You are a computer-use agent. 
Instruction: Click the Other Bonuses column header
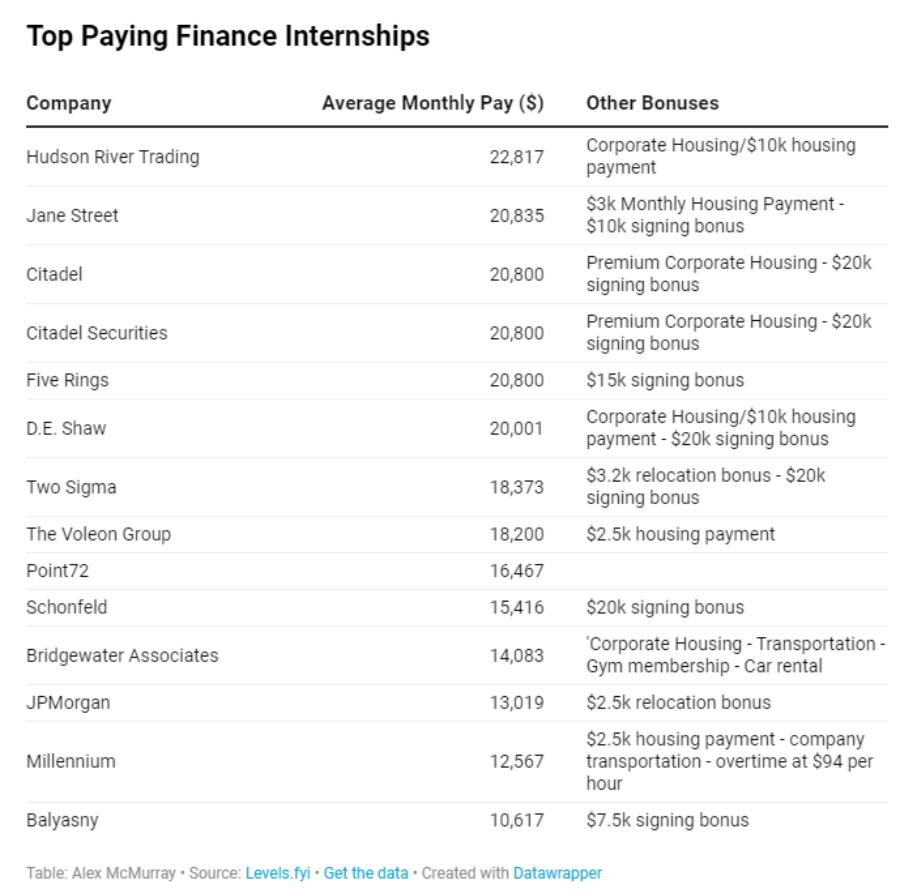coord(652,103)
